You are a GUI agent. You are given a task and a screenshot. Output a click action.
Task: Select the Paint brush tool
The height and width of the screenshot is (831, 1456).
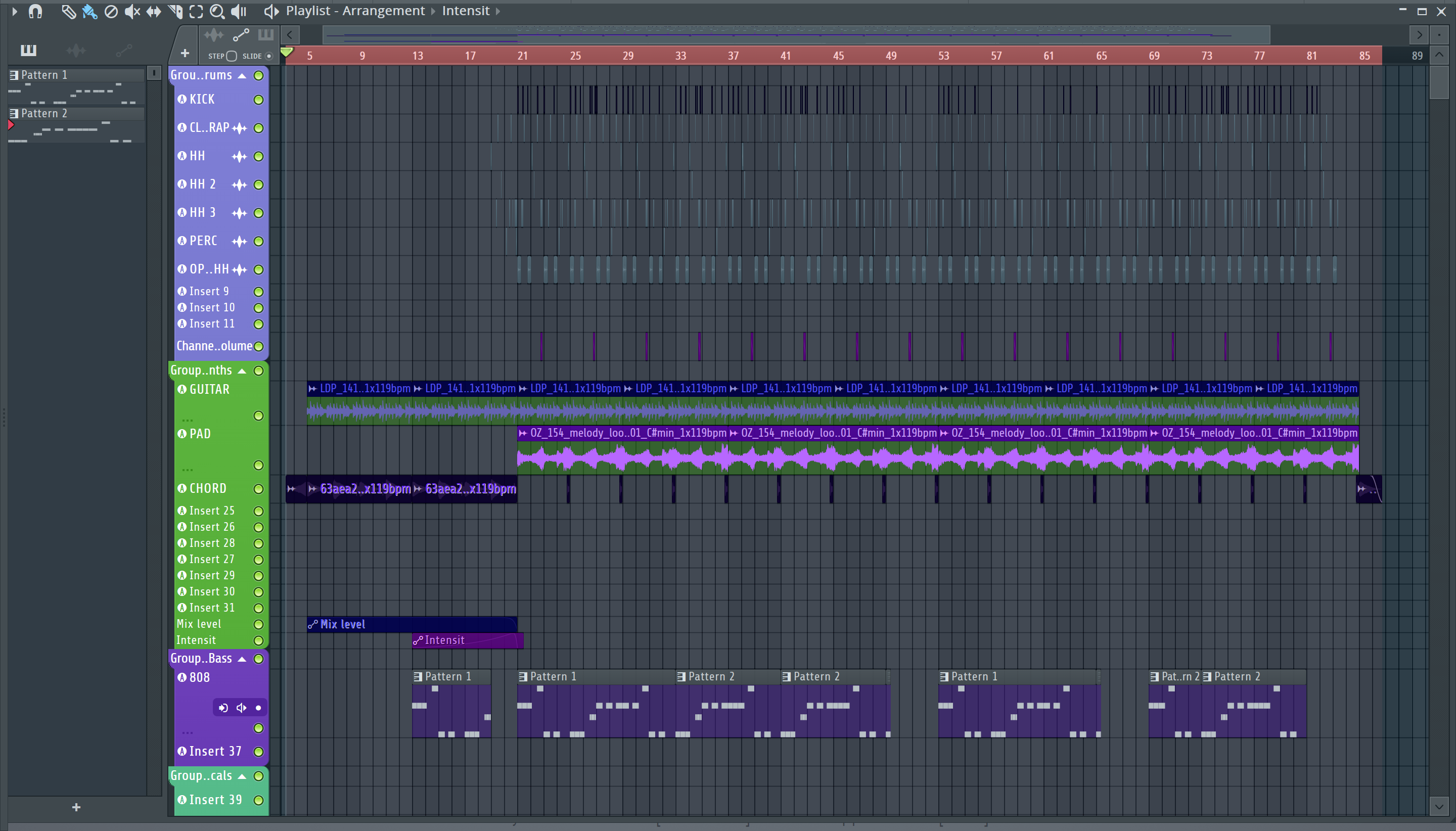click(89, 12)
